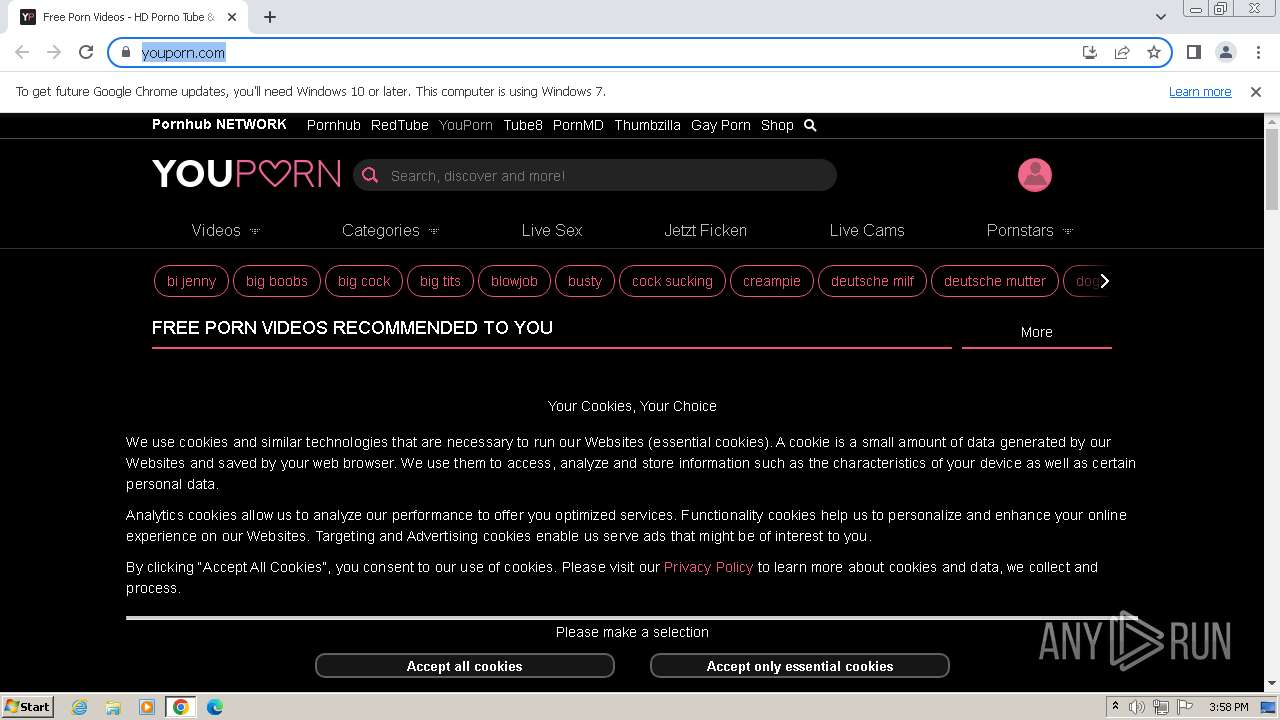Viewport: 1280px width, 720px height.
Task: Toggle the Chrome side panel icon
Action: [x=1193, y=52]
